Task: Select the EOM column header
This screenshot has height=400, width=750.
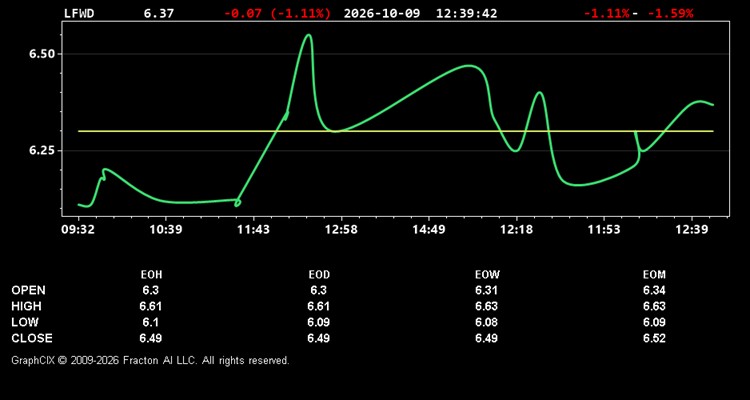Action: pyautogui.click(x=654, y=275)
